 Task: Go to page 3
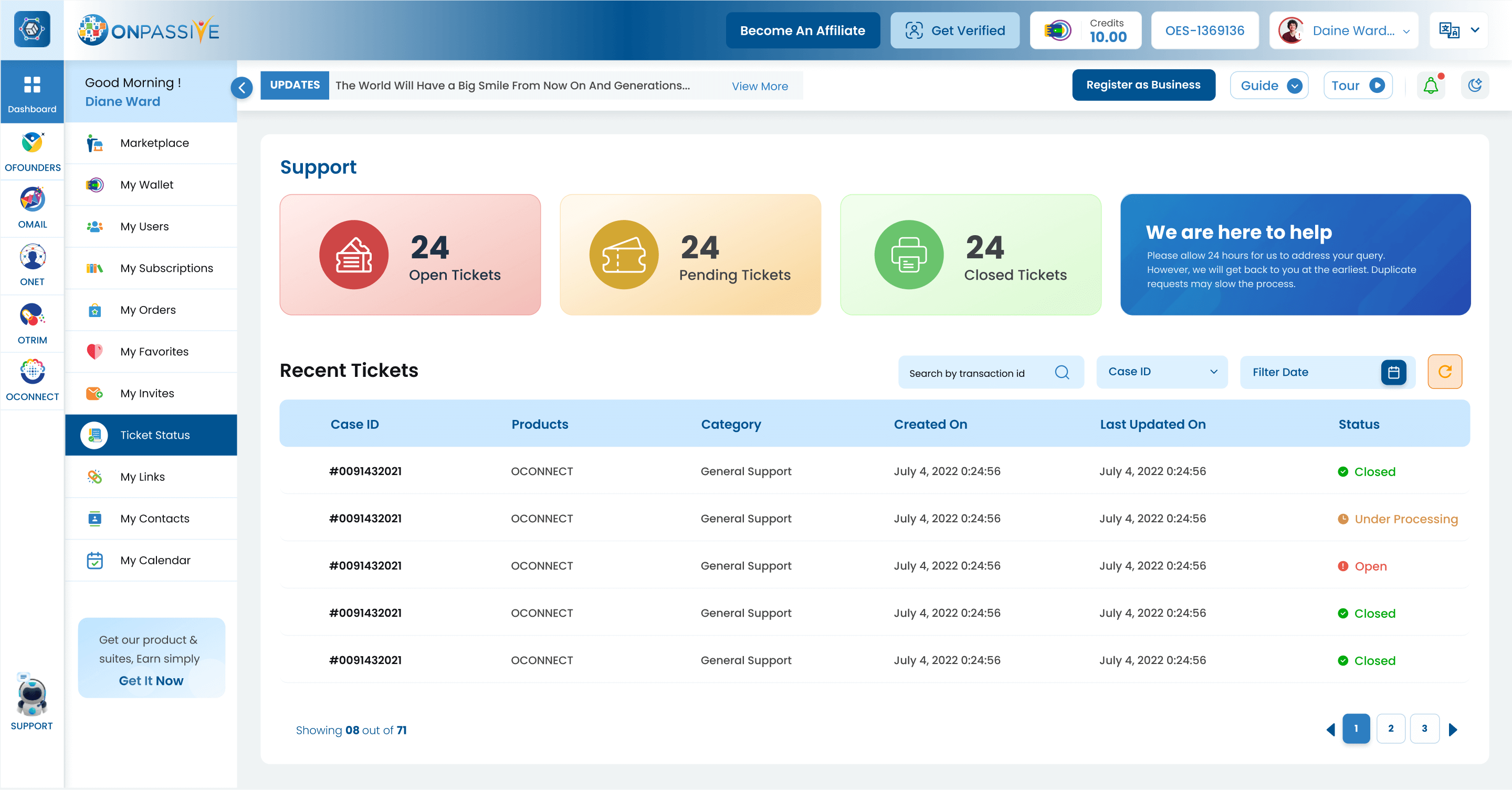pyautogui.click(x=1424, y=729)
